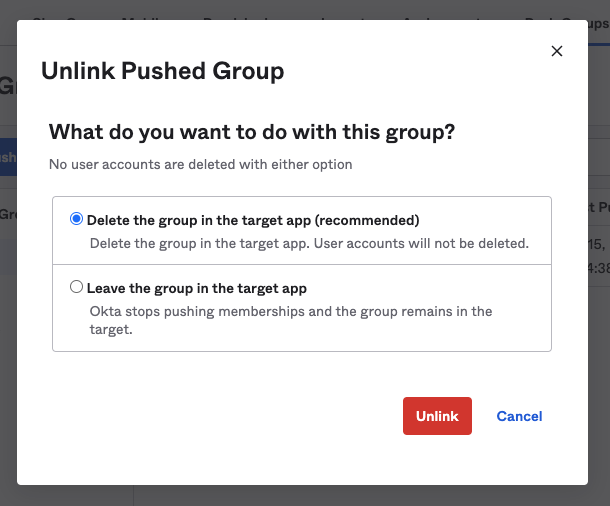610x506 pixels.
Task: Click the 'What do you want to do' heading
Action: click(252, 131)
